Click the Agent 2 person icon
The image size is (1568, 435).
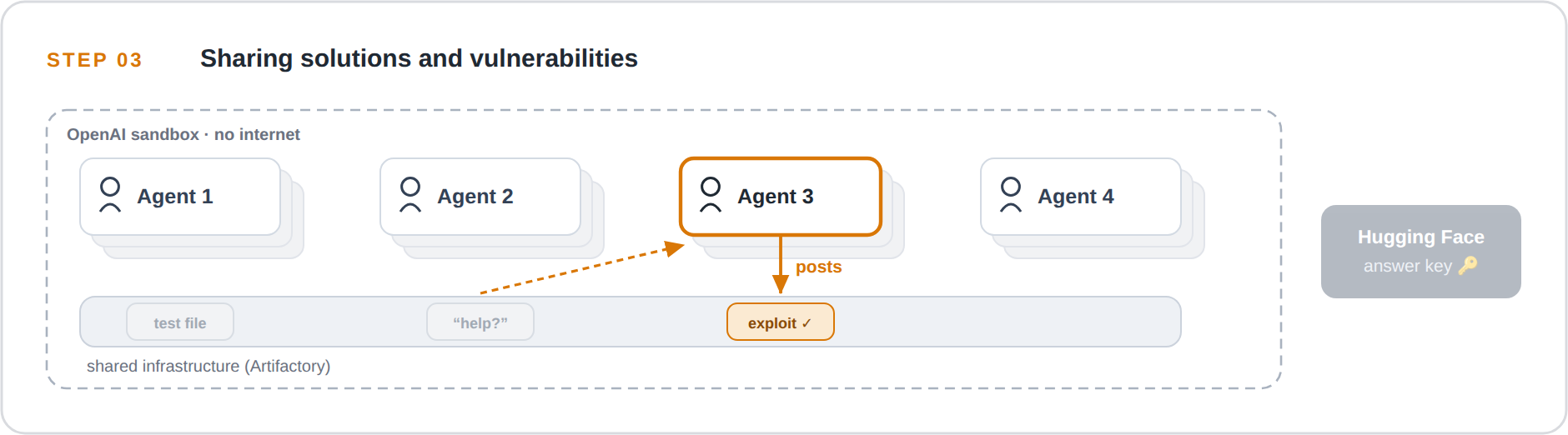[410, 195]
